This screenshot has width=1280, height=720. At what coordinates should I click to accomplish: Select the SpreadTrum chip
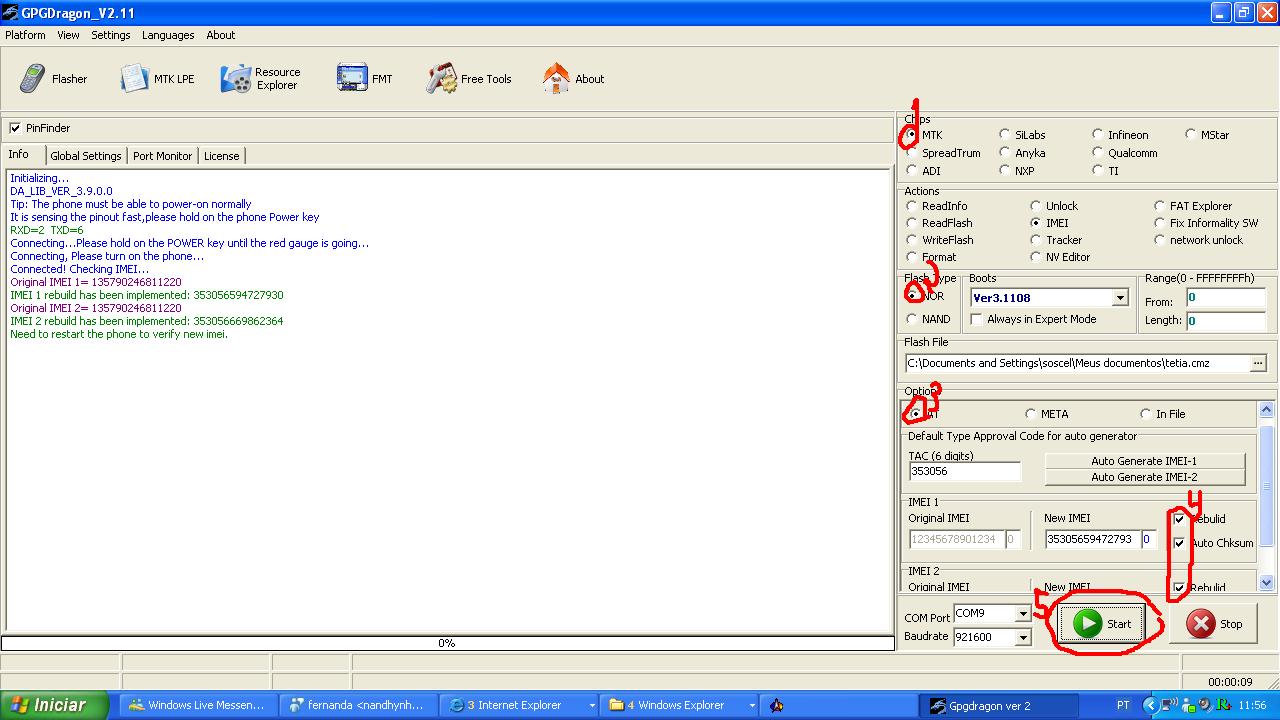[x=911, y=153]
